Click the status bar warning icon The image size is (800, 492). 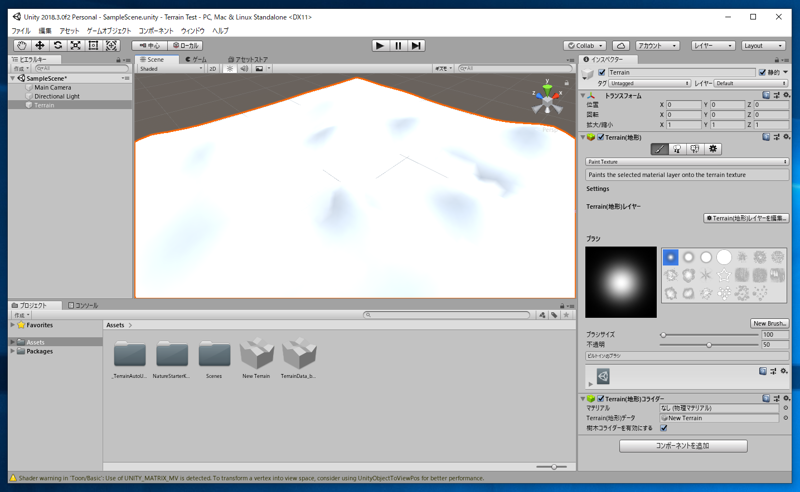13,478
